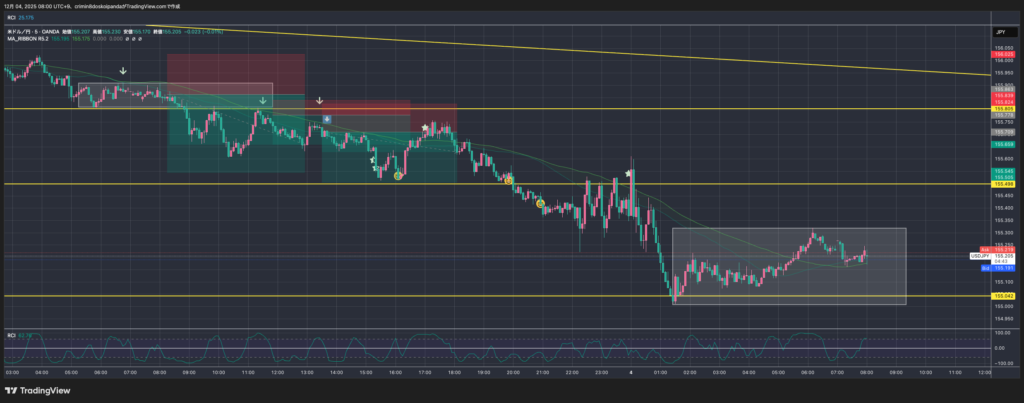Select the gold coin marker near 21:00

click(540, 204)
